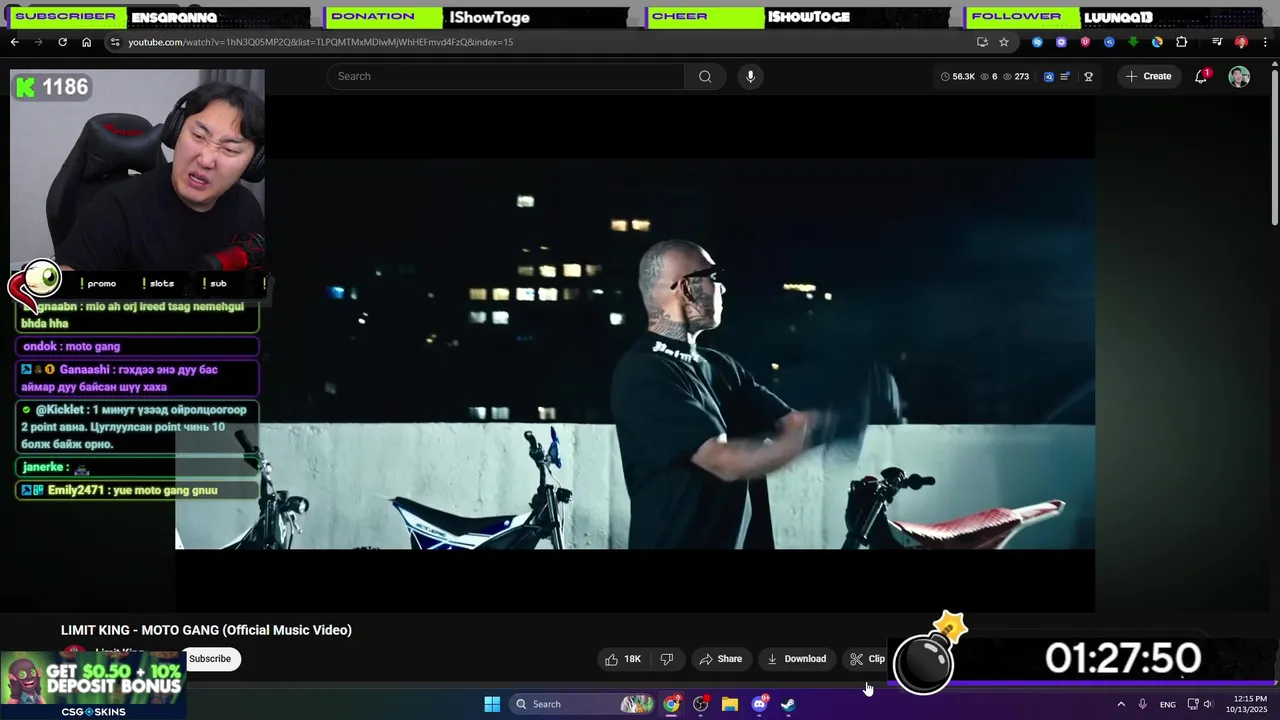Click the webcam overlay of the streamer

pos(137,170)
